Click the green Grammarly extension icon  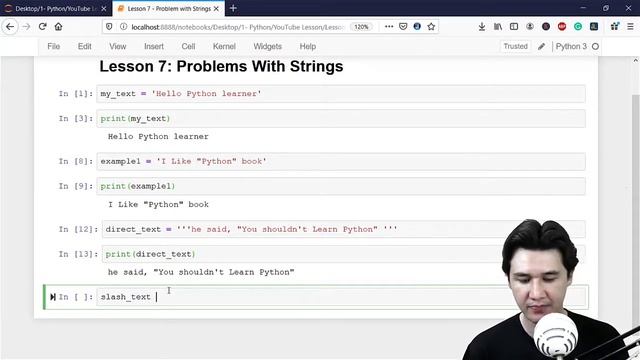[578, 27]
